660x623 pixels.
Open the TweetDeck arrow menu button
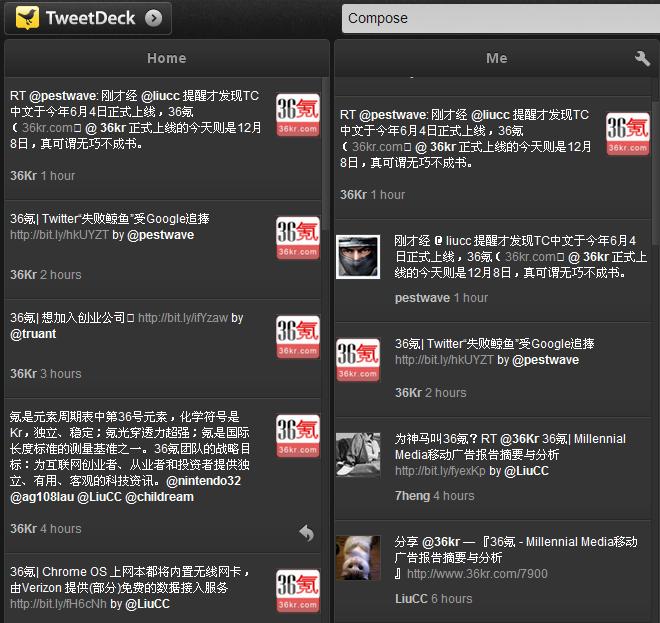[x=154, y=18]
